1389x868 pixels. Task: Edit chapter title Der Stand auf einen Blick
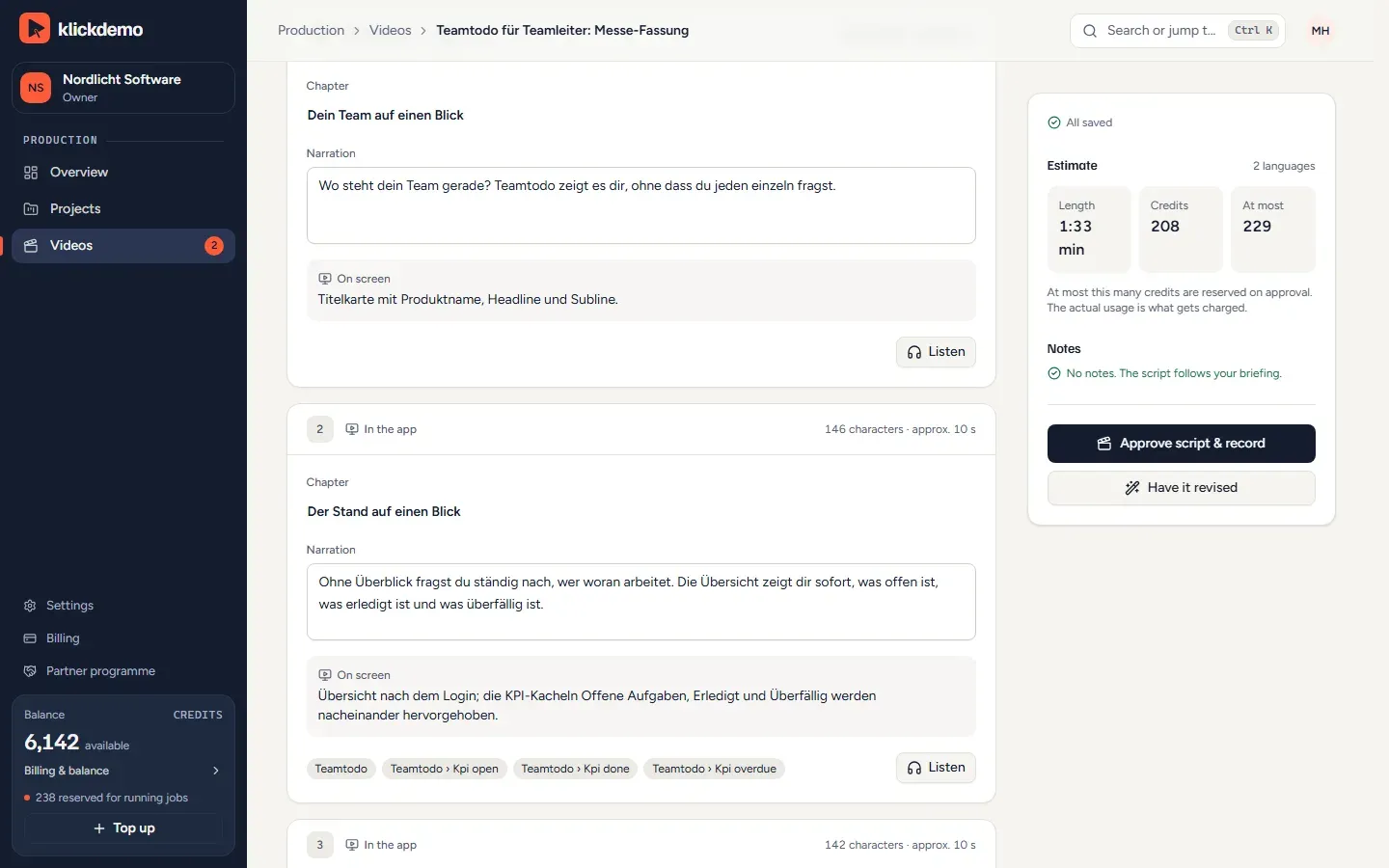coord(640,511)
